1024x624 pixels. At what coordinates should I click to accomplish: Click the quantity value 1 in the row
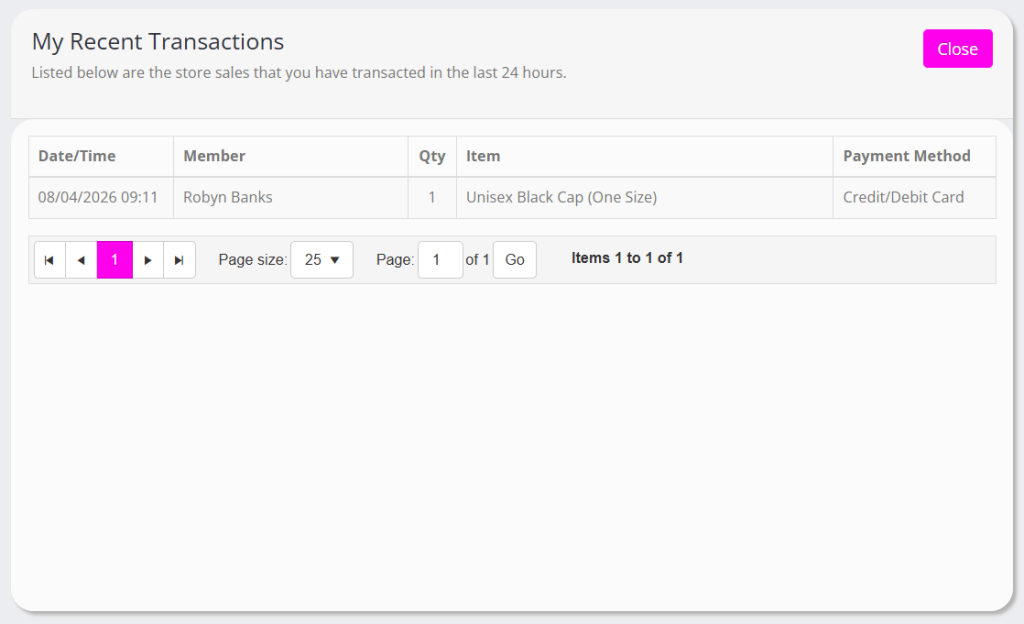click(432, 198)
